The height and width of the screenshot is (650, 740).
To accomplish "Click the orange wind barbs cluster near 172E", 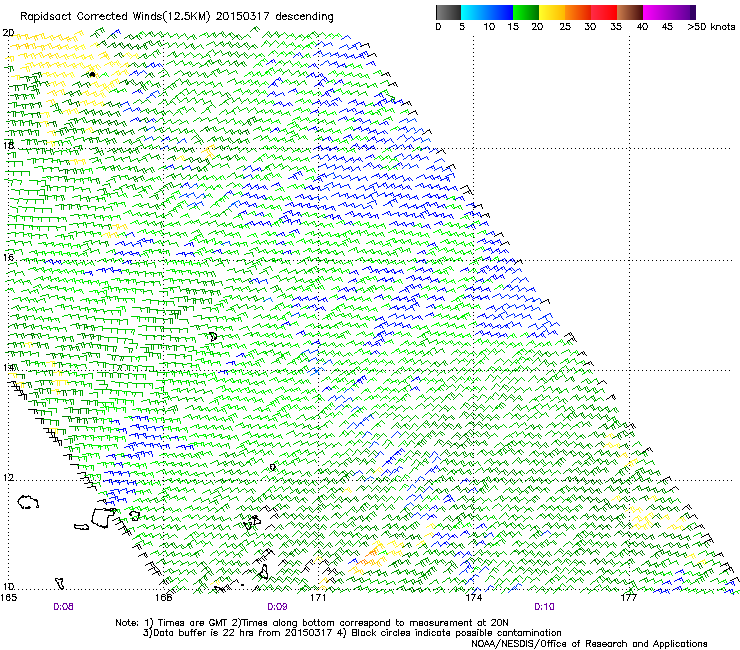I will [369, 557].
